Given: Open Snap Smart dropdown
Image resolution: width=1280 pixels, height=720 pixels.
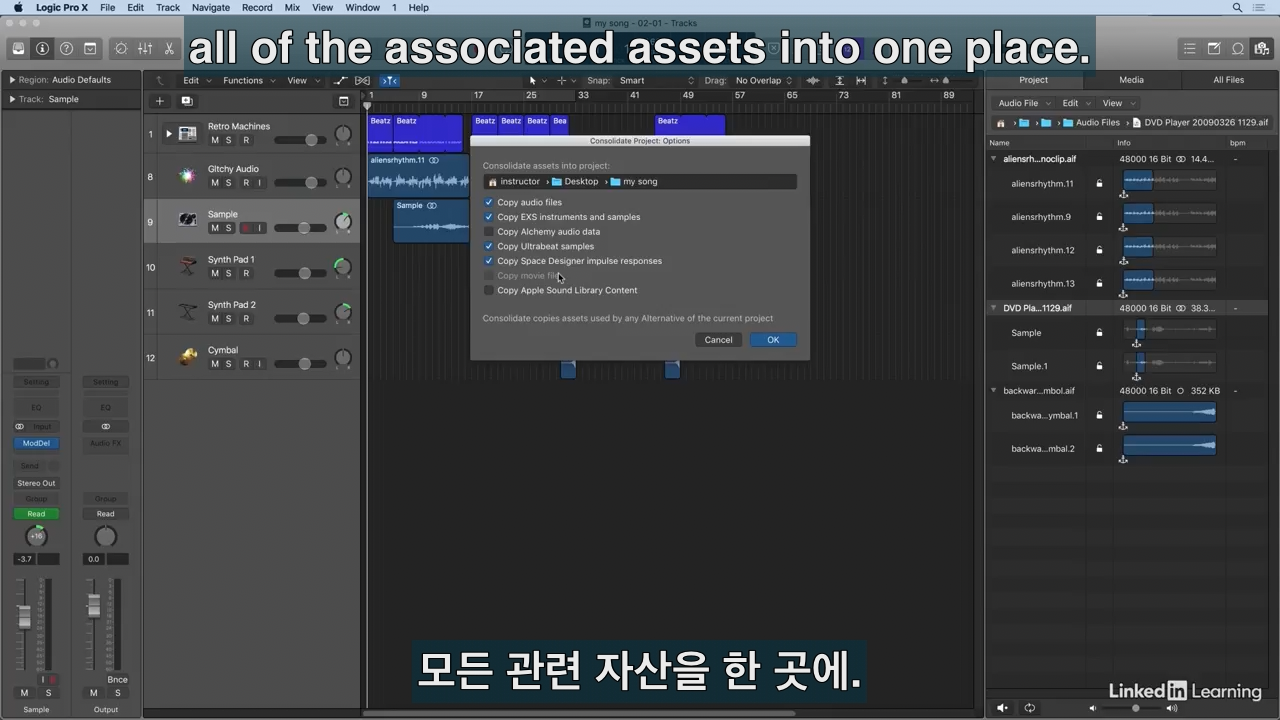Looking at the screenshot, I should (656, 80).
